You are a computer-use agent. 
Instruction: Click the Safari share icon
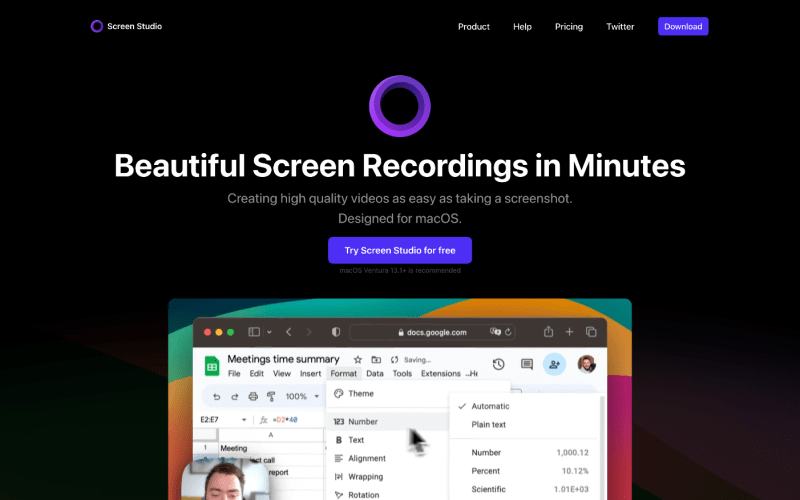548,332
